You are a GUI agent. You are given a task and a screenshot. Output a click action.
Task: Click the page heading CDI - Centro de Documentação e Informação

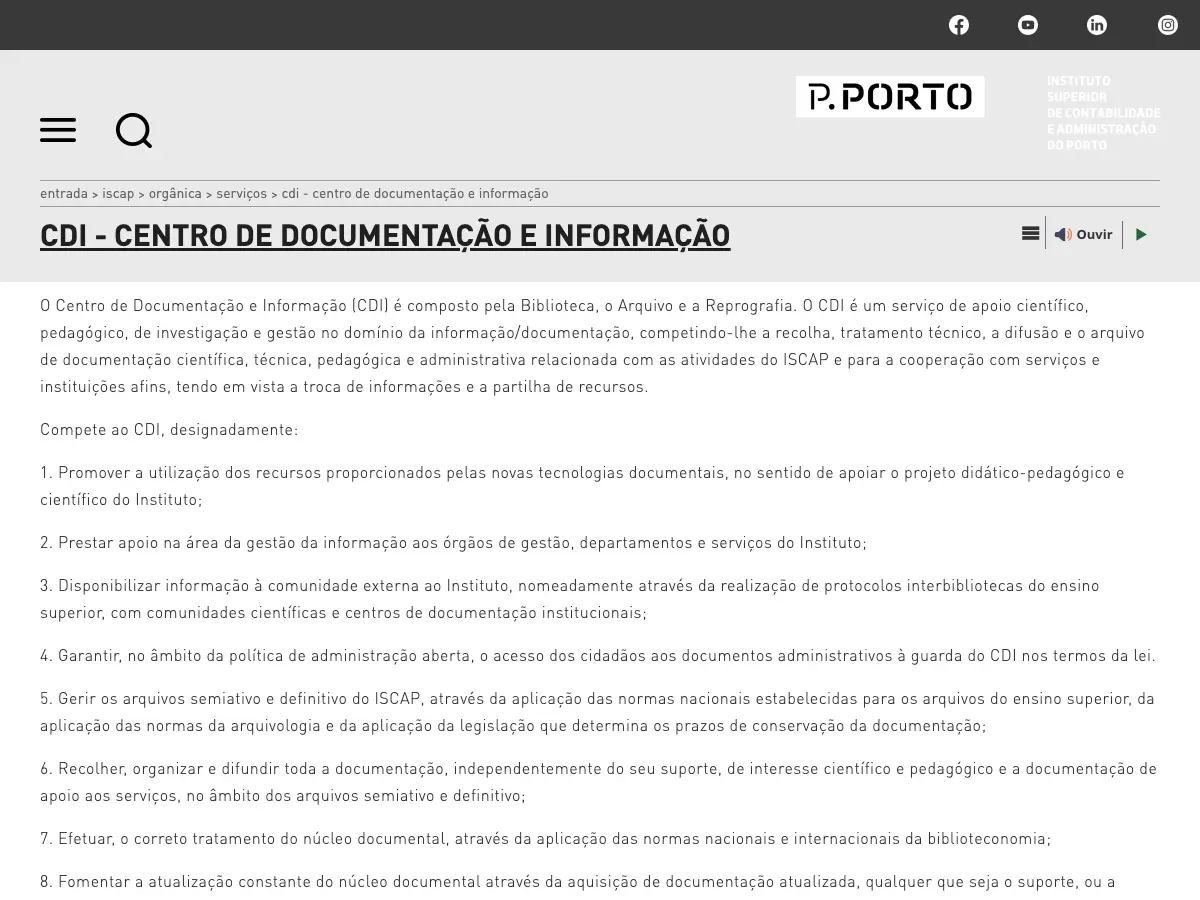pos(385,236)
